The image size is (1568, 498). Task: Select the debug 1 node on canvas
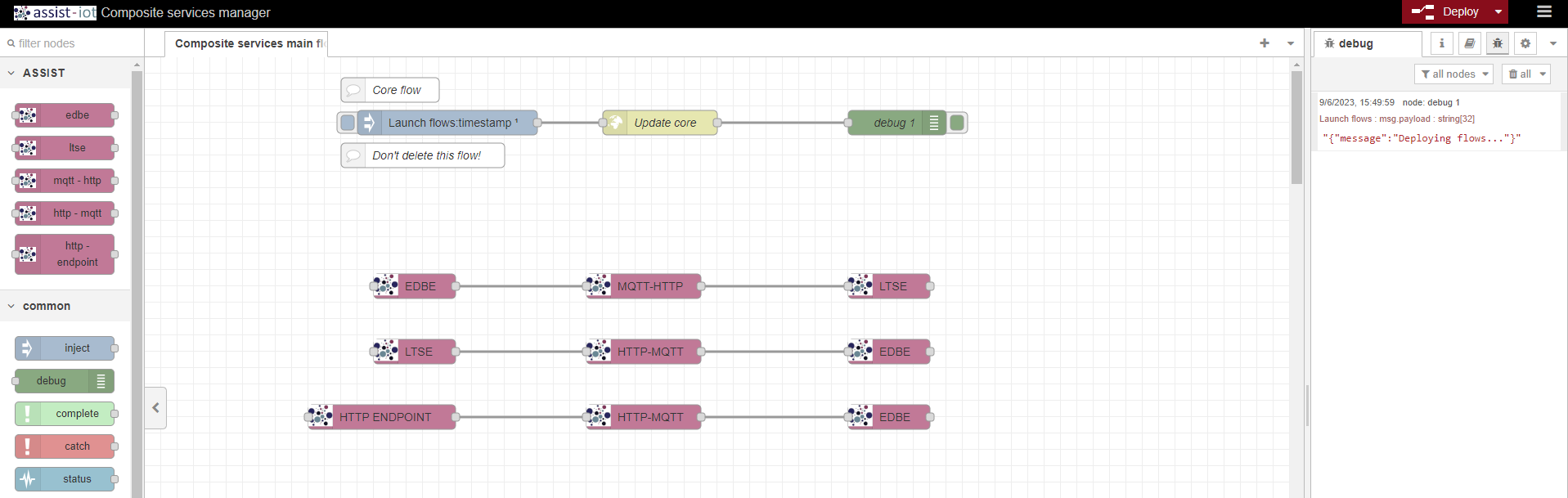click(897, 123)
